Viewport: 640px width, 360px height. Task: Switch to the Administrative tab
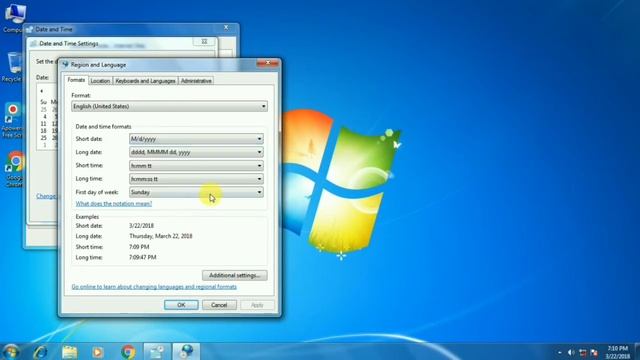point(196,81)
